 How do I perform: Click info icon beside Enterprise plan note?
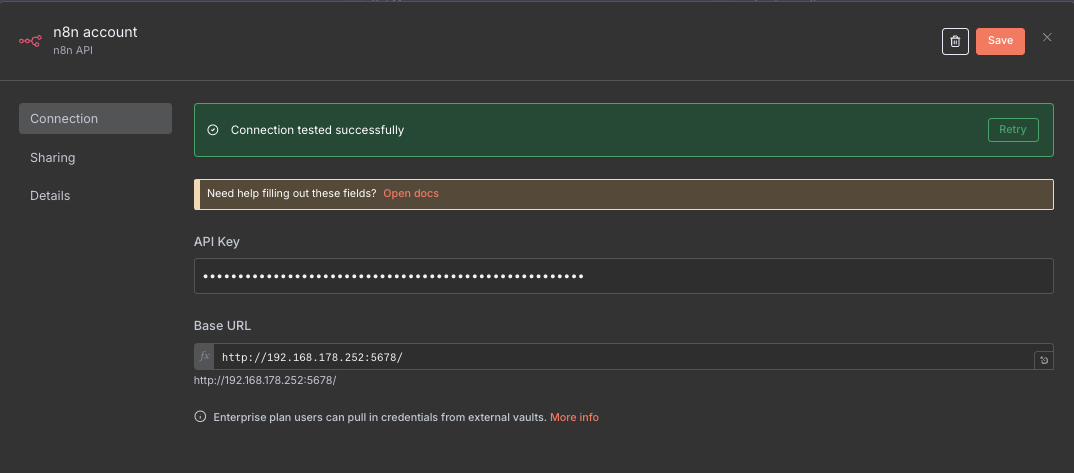[x=200, y=417]
